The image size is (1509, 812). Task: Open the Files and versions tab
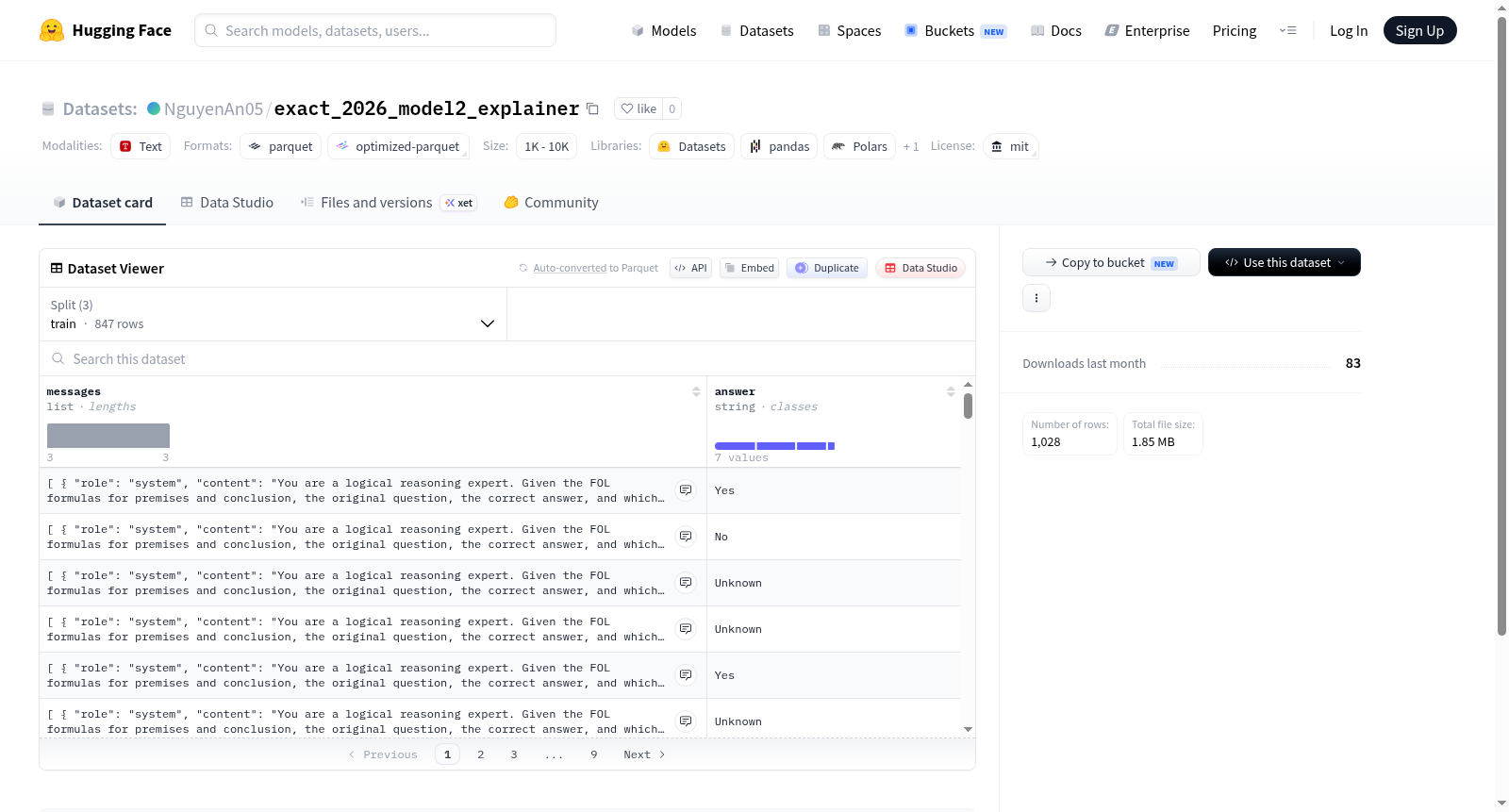tap(389, 202)
